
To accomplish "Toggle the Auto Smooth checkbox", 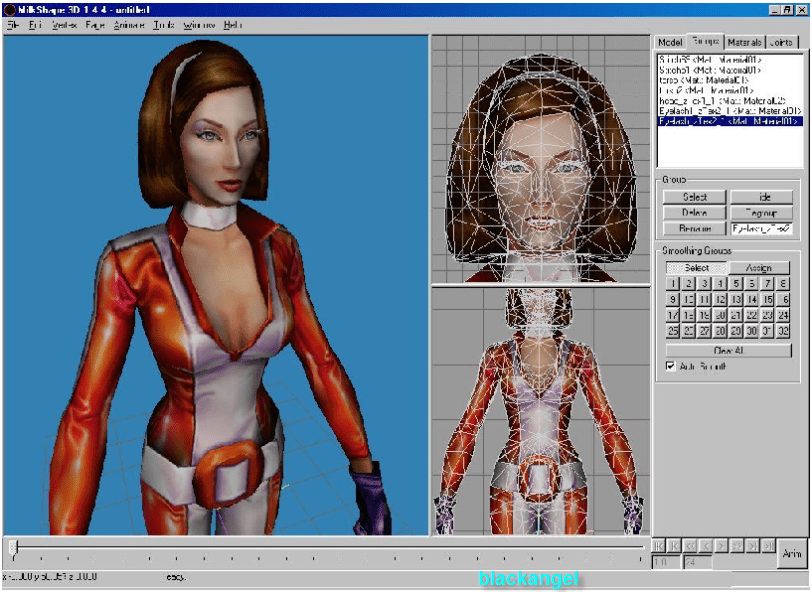I will 671,366.
